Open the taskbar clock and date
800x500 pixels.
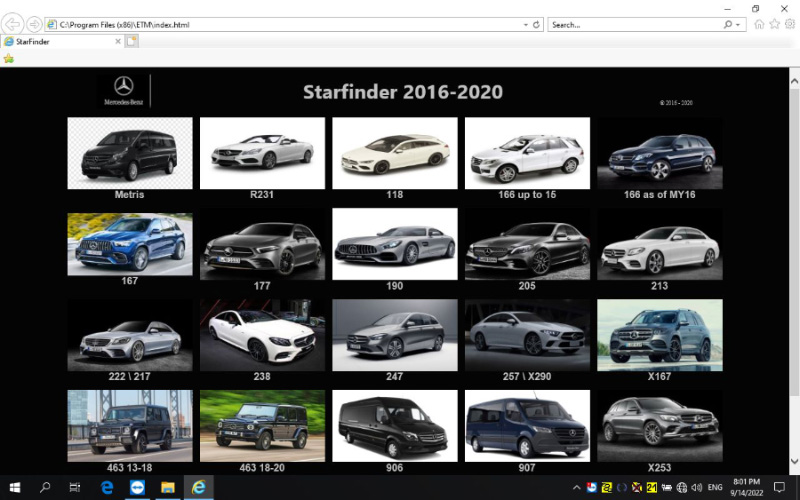tap(746, 487)
